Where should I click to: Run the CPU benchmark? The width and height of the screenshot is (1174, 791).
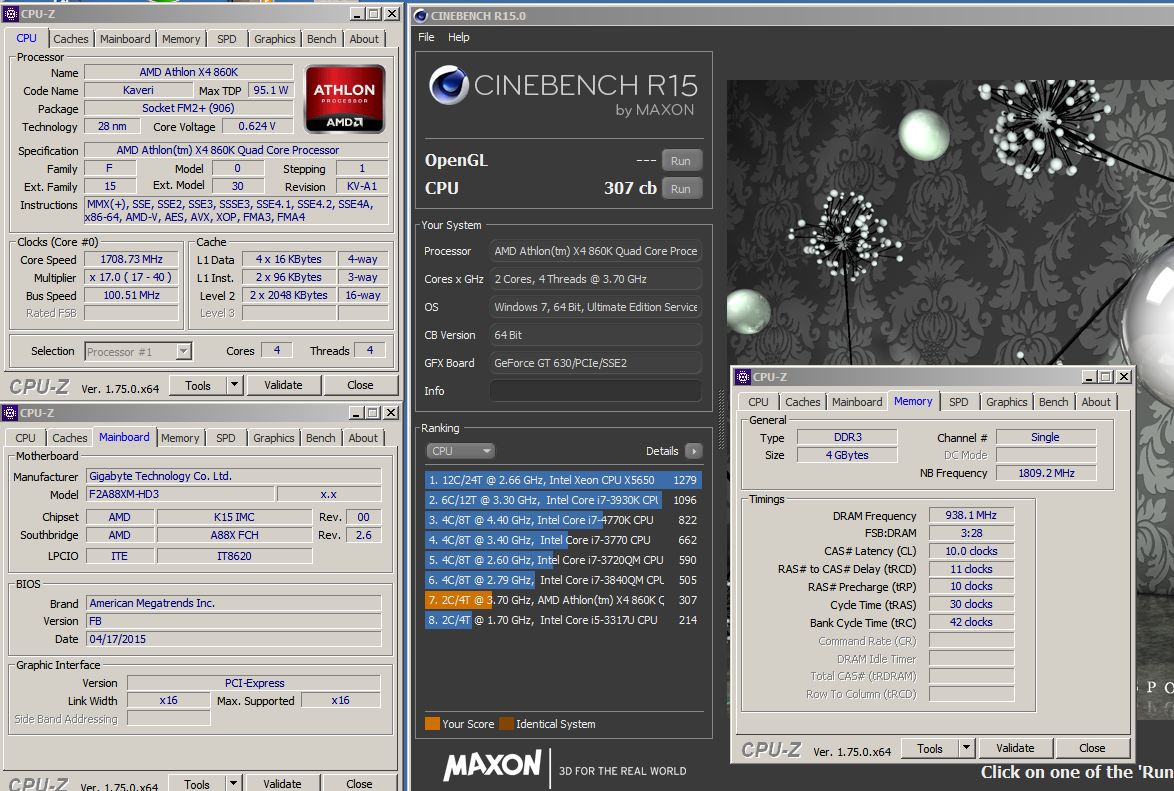[x=681, y=189]
